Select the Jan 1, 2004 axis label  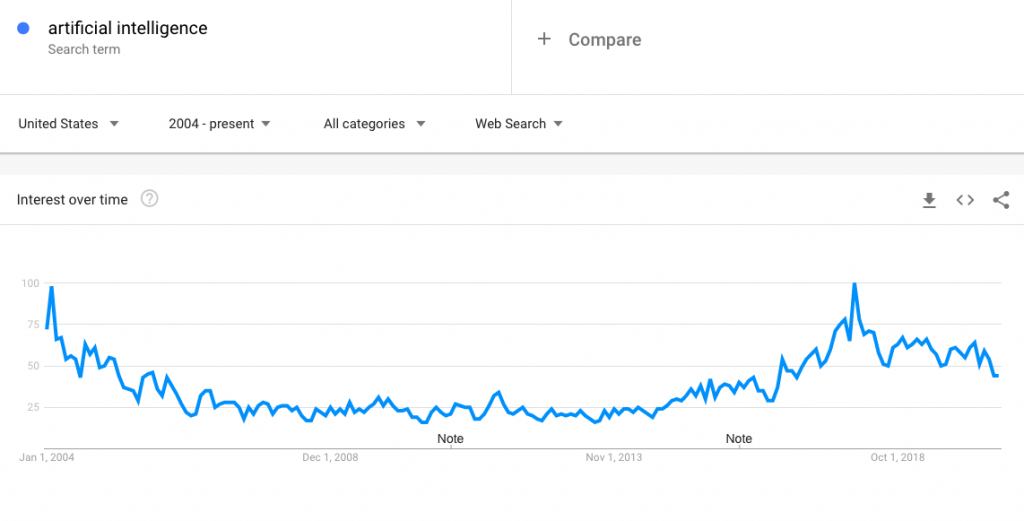[46, 458]
